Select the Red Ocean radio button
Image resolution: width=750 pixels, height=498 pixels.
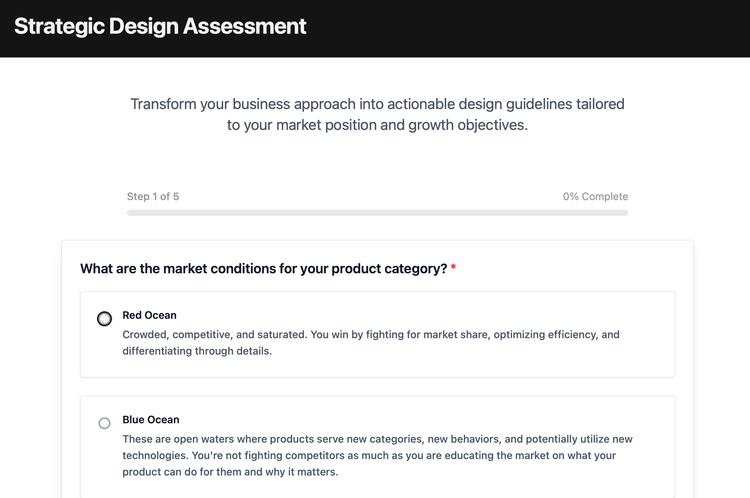[x=104, y=319]
